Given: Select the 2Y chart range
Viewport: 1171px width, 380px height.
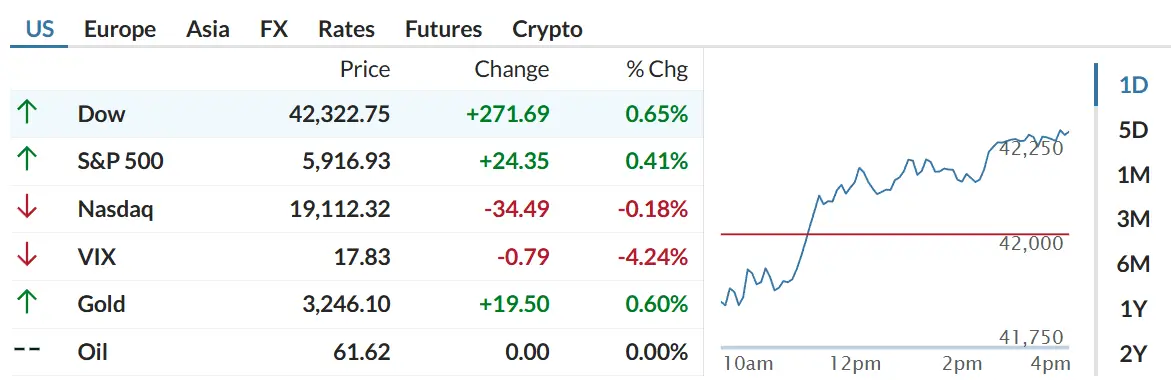Looking at the screenshot, I should 1133,353.
